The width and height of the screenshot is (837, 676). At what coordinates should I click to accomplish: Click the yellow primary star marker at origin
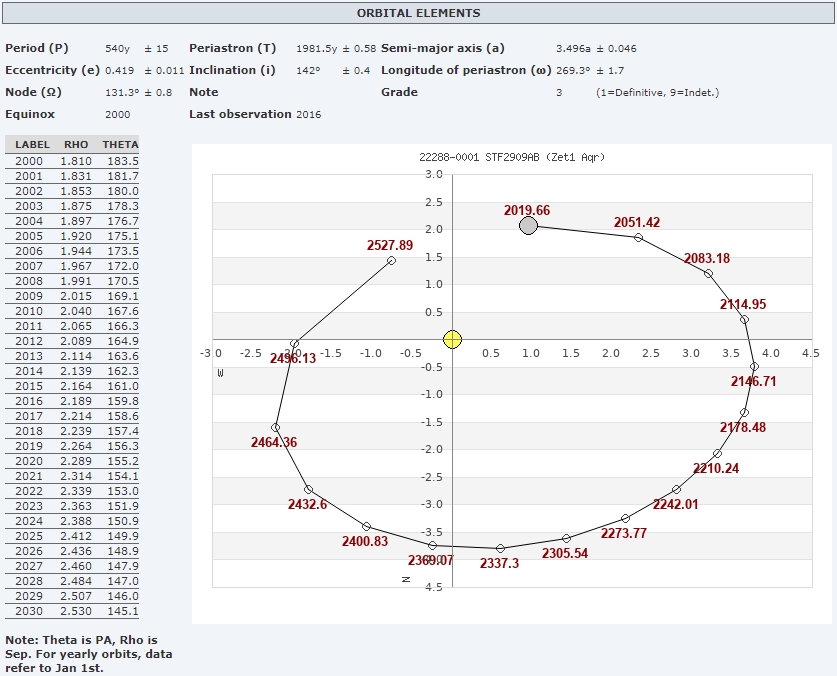click(452, 339)
